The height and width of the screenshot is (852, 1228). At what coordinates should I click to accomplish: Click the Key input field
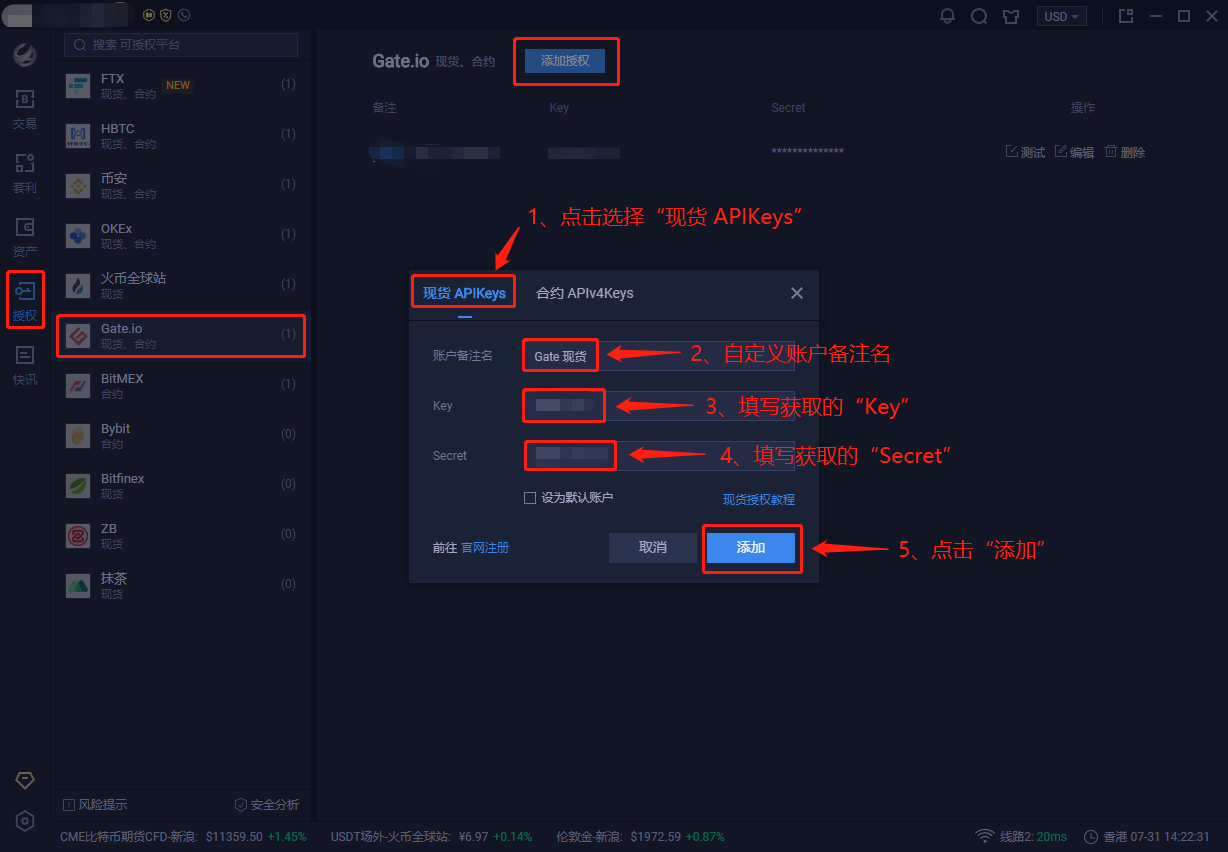[658, 406]
